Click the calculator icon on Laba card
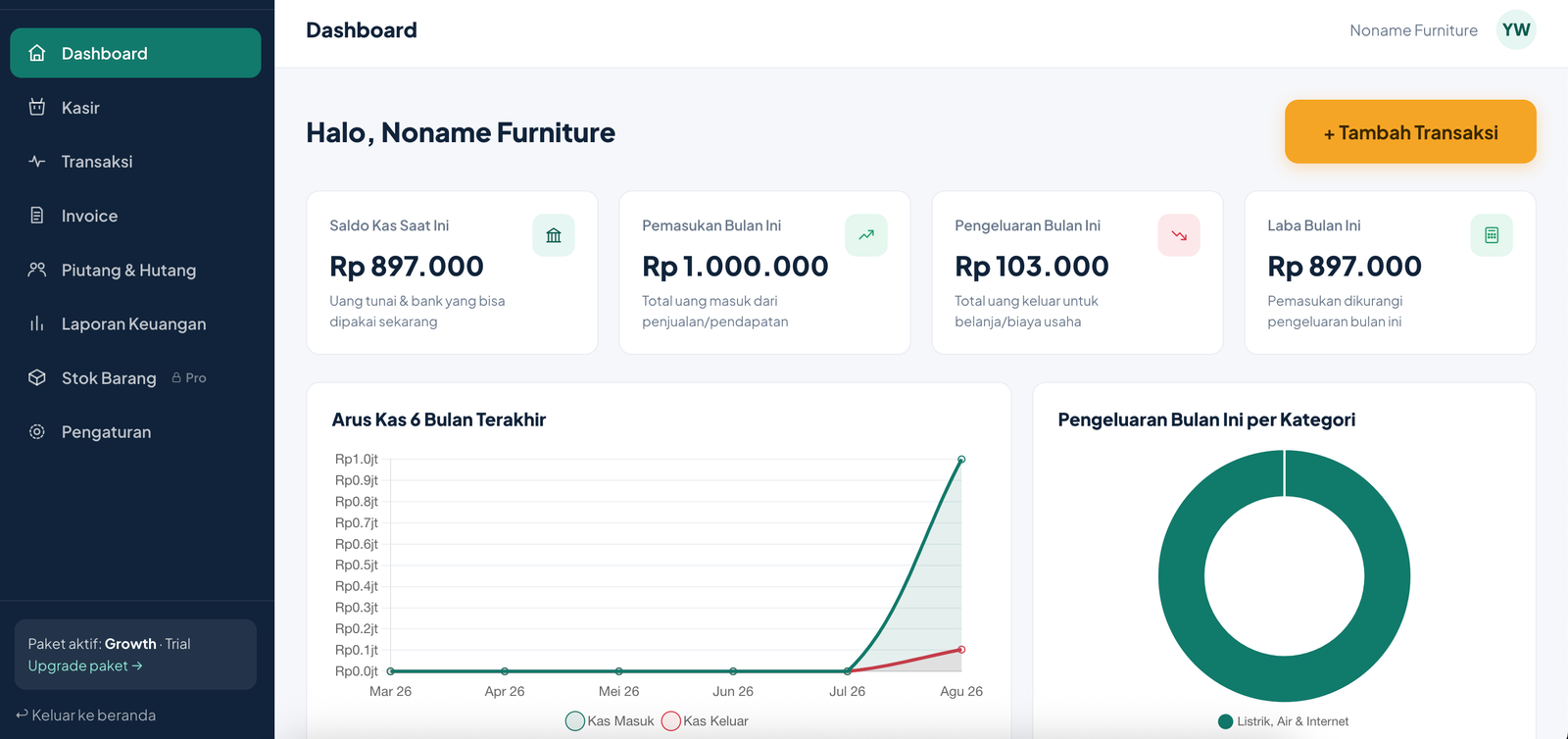Screen dimensions: 1568x739 (x=1492, y=235)
